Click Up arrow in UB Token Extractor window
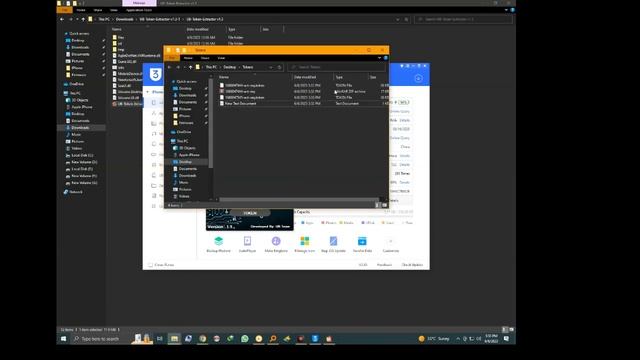This screenshot has width=640, height=360. pyautogui.click(x=83, y=19)
